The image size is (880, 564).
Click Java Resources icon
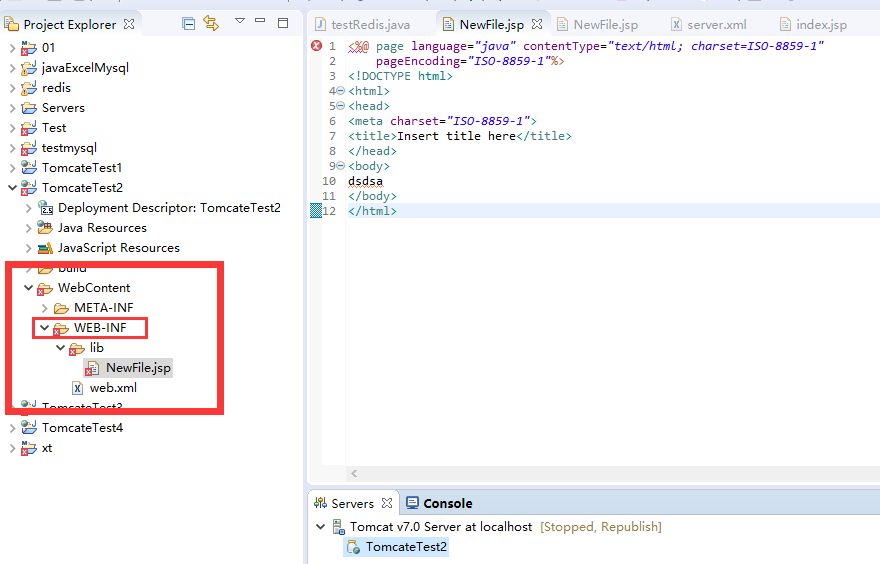pos(45,228)
